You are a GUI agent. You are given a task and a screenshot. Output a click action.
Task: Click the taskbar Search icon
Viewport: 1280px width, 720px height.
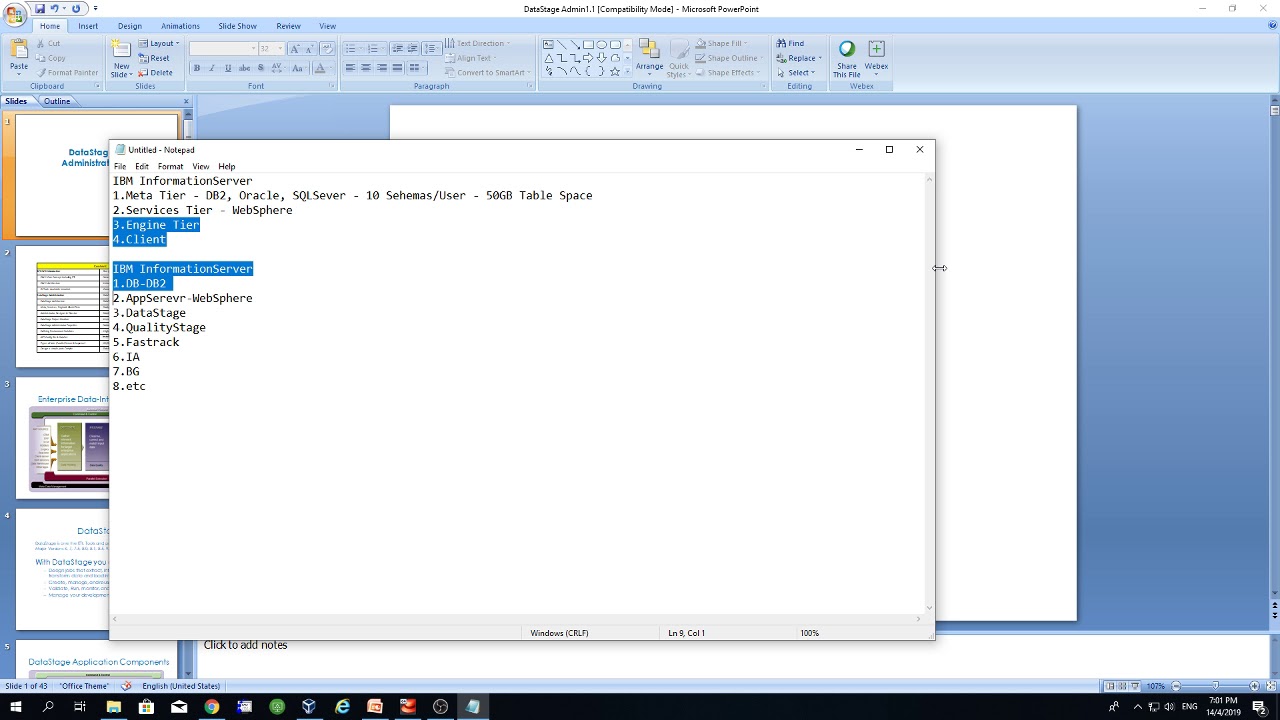pos(47,707)
